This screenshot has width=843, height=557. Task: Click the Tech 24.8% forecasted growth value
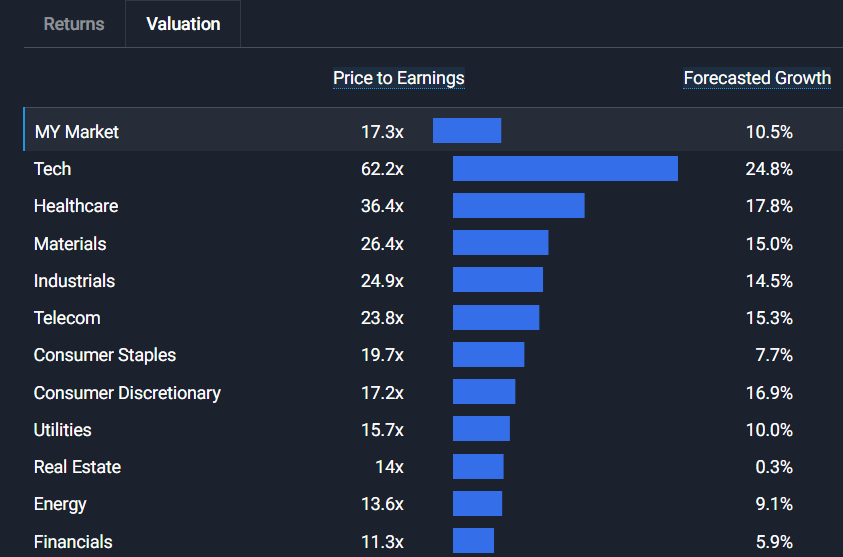point(768,169)
